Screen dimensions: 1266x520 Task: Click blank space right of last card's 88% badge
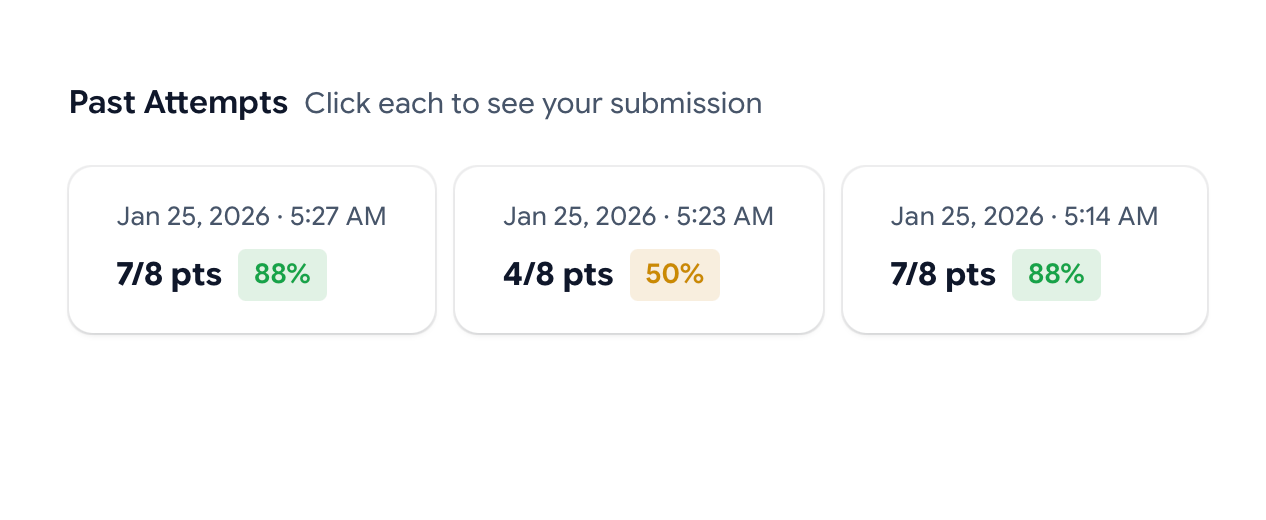pos(1150,275)
